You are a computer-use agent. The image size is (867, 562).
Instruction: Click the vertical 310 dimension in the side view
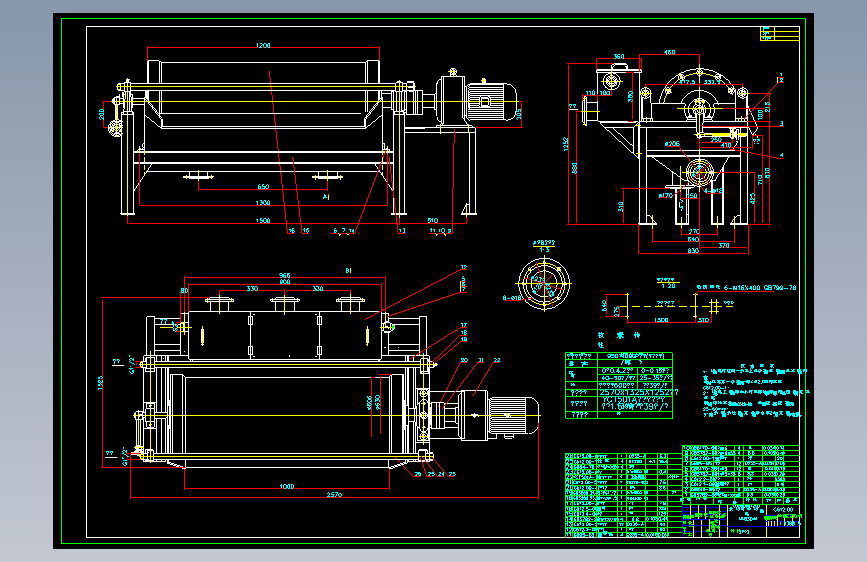pos(621,206)
